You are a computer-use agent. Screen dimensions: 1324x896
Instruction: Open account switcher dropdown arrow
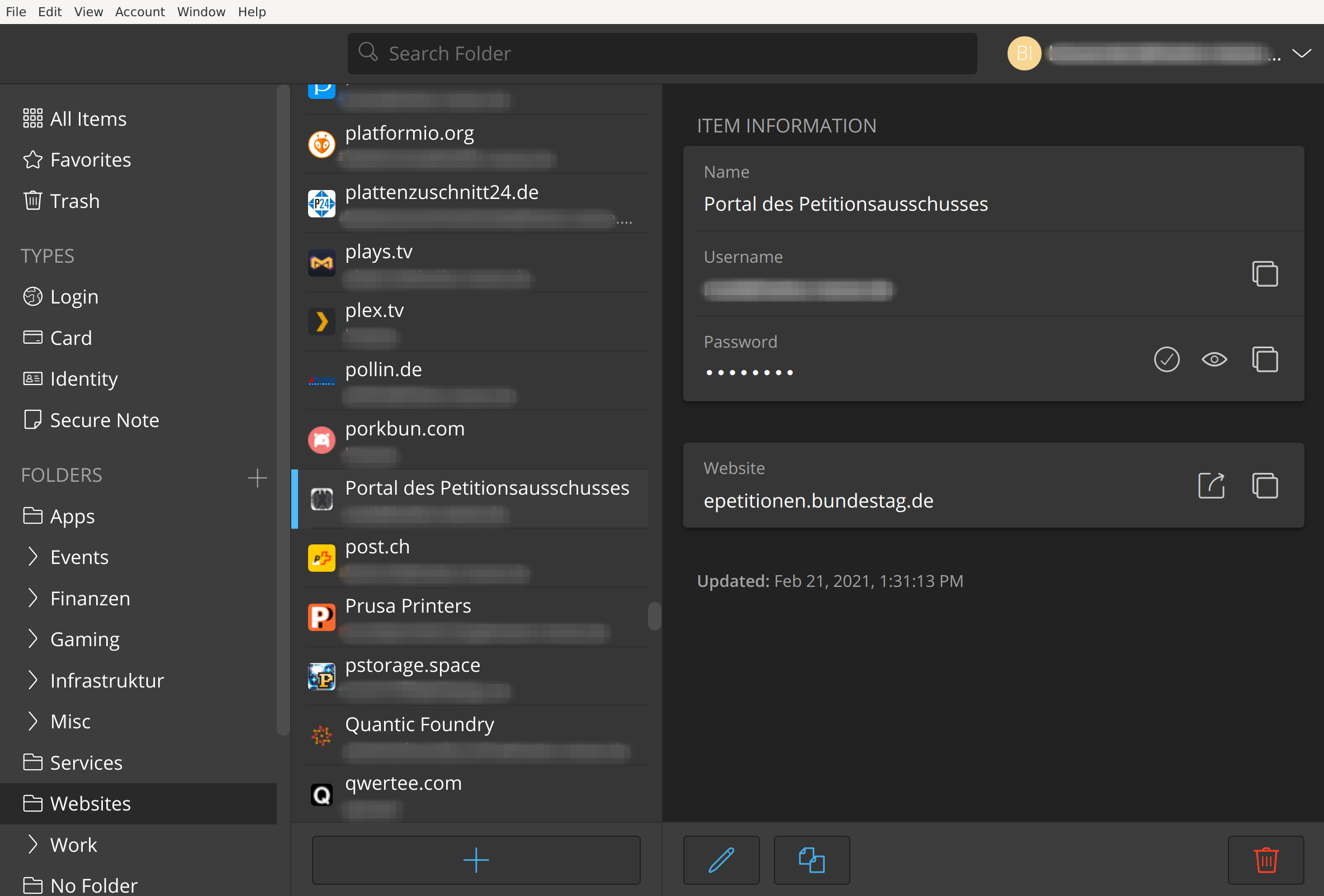pos(1301,53)
